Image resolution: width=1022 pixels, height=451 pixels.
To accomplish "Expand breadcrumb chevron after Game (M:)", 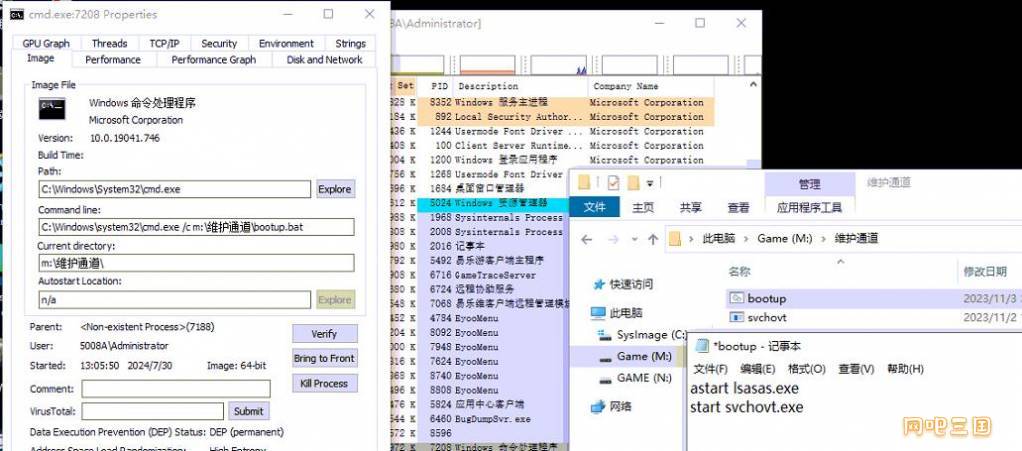I will click(820, 239).
